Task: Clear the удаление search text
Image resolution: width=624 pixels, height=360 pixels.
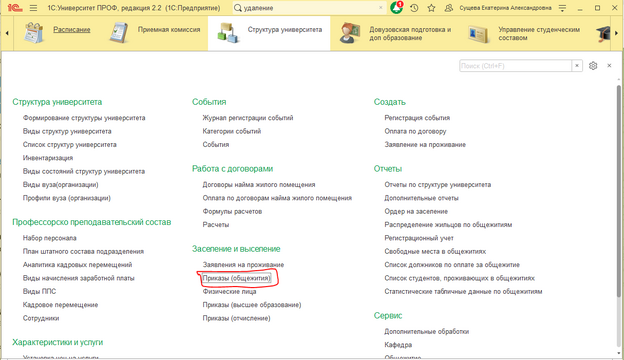Action: tap(381, 8)
